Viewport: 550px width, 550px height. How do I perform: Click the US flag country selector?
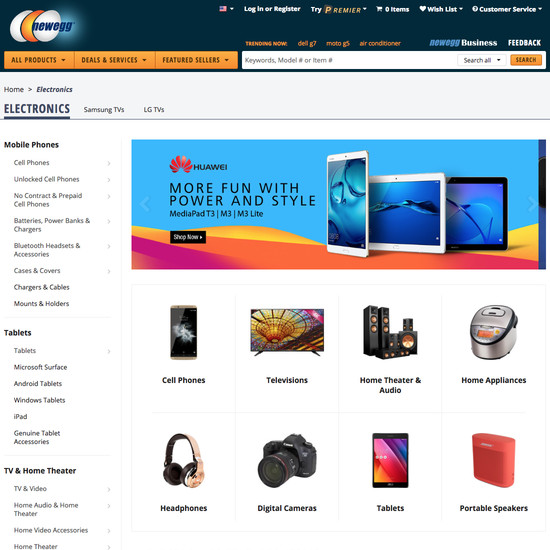(x=223, y=9)
